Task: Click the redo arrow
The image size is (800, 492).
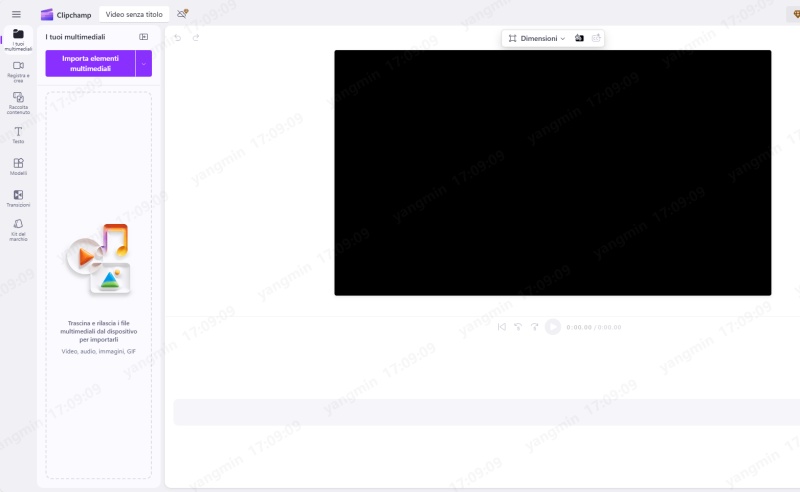Action: click(196, 37)
